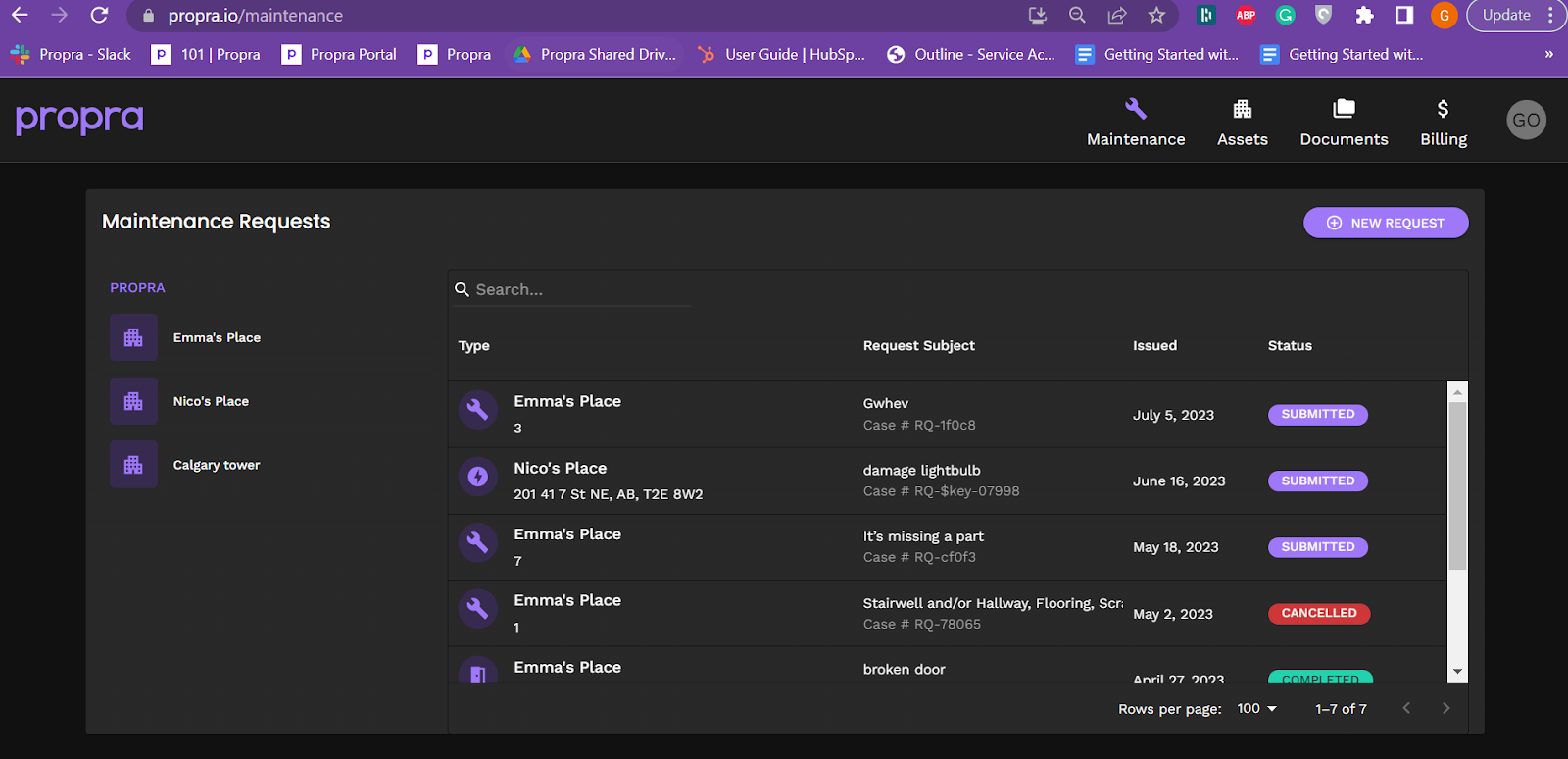The width and height of the screenshot is (1568, 759).
Task: Open the Extensions puzzle piece icon
Action: 1364,15
